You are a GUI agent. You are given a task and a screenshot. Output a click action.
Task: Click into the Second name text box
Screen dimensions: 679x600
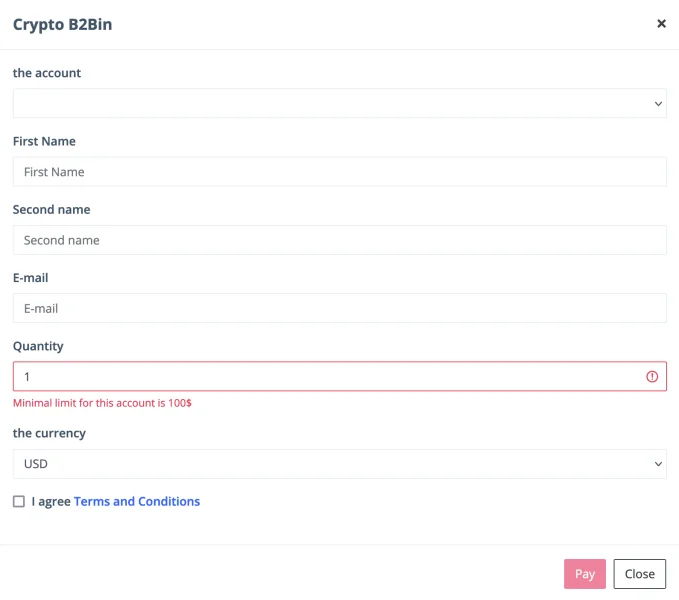(x=339, y=240)
